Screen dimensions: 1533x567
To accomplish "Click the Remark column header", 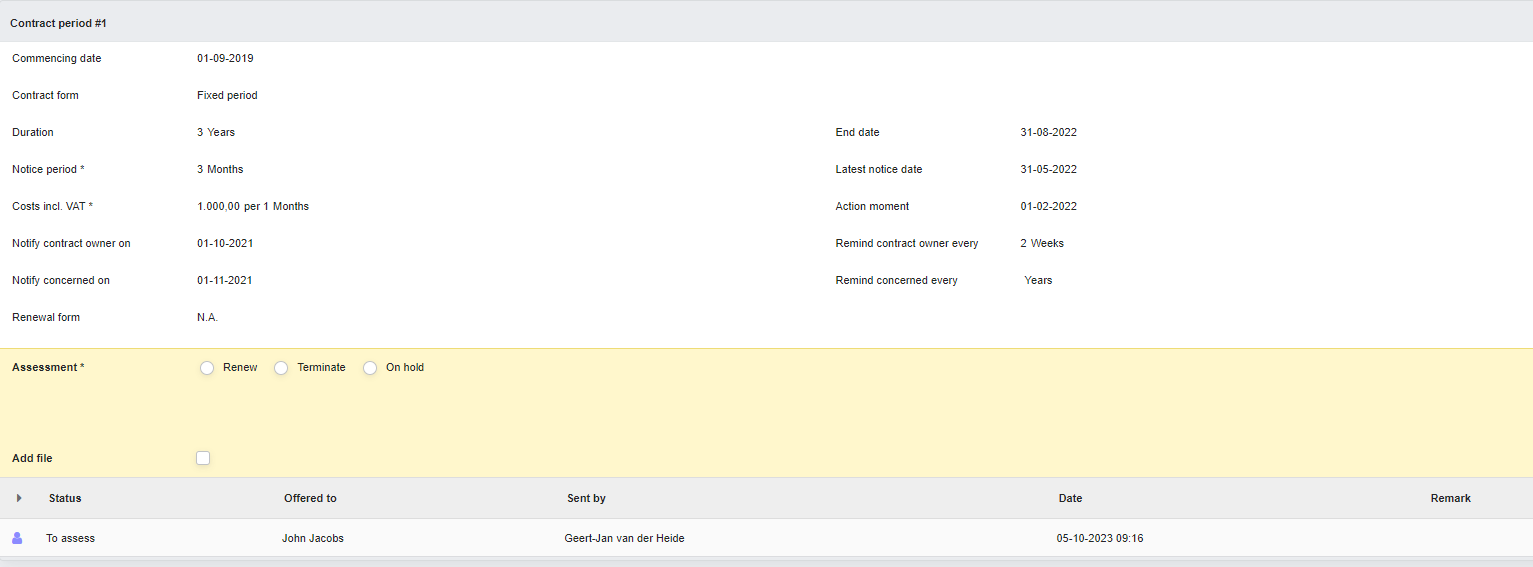I will click(x=1450, y=498).
